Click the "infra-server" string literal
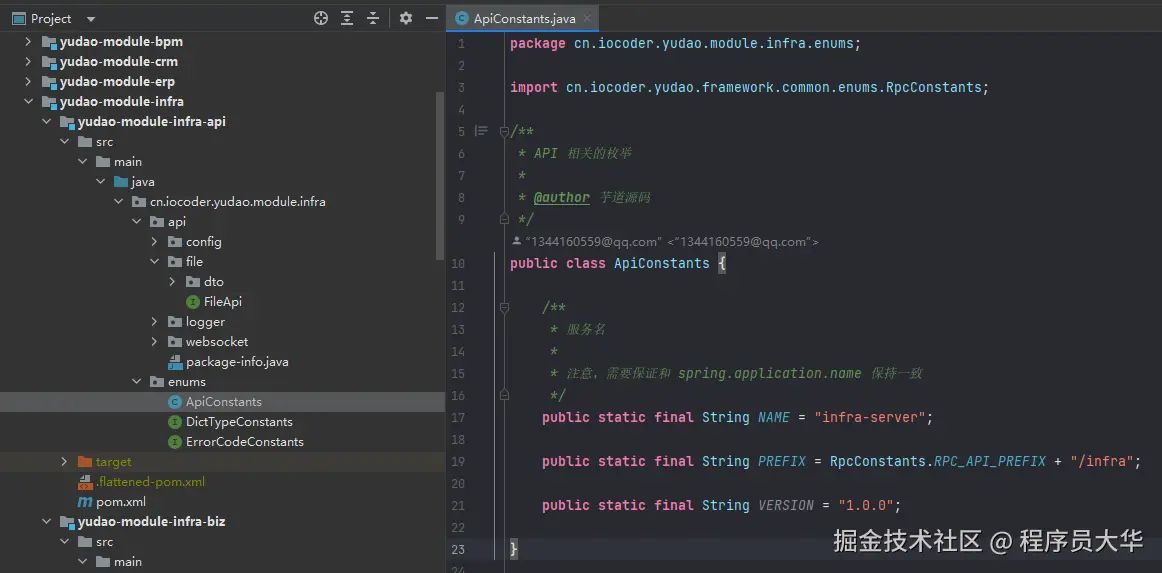Image resolution: width=1162 pixels, height=573 pixels. tap(870, 417)
